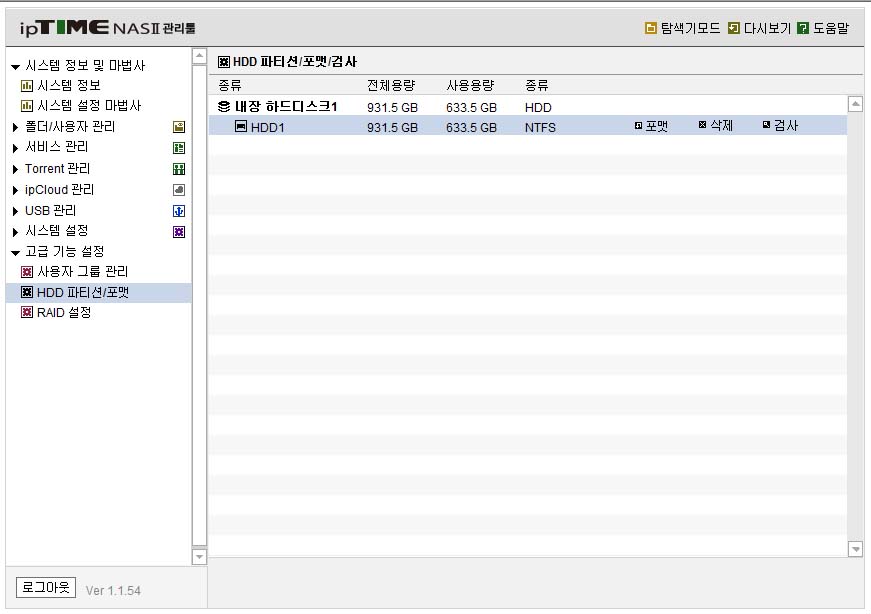Image resolution: width=871 pixels, height=614 pixels.
Task: Click 검사 to check HDD1
Action: 780,126
